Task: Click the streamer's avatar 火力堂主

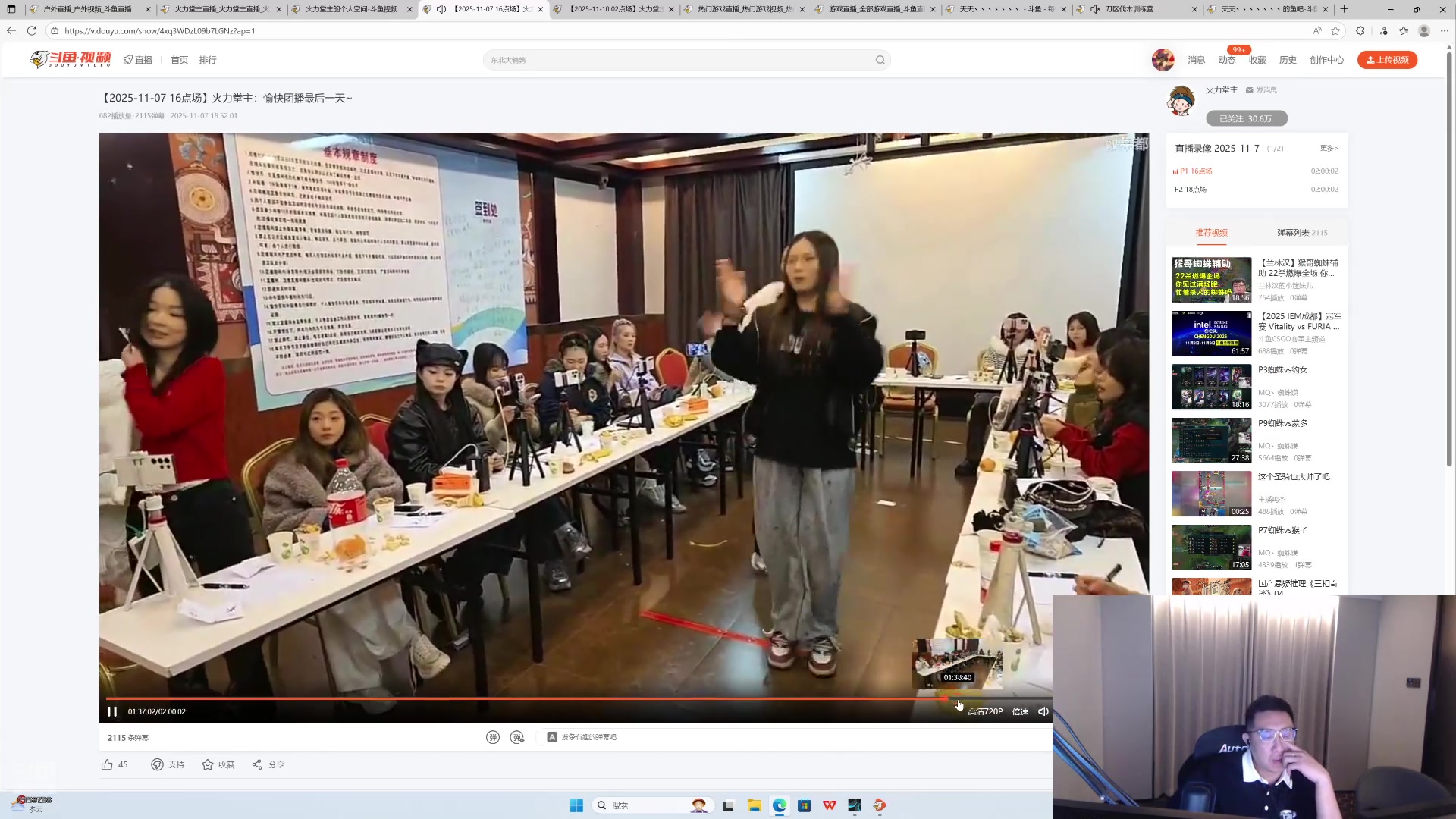Action: [1181, 100]
